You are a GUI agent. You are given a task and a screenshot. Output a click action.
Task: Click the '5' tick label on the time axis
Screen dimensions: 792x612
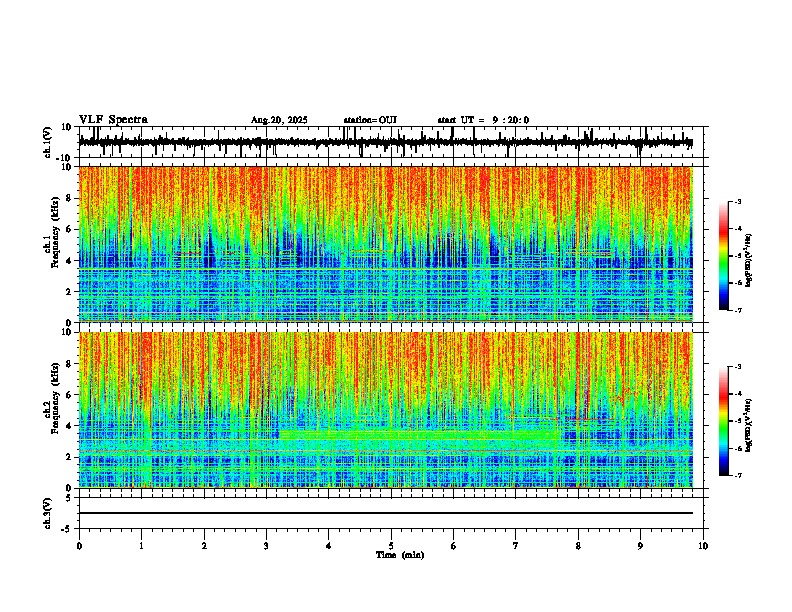(391, 546)
